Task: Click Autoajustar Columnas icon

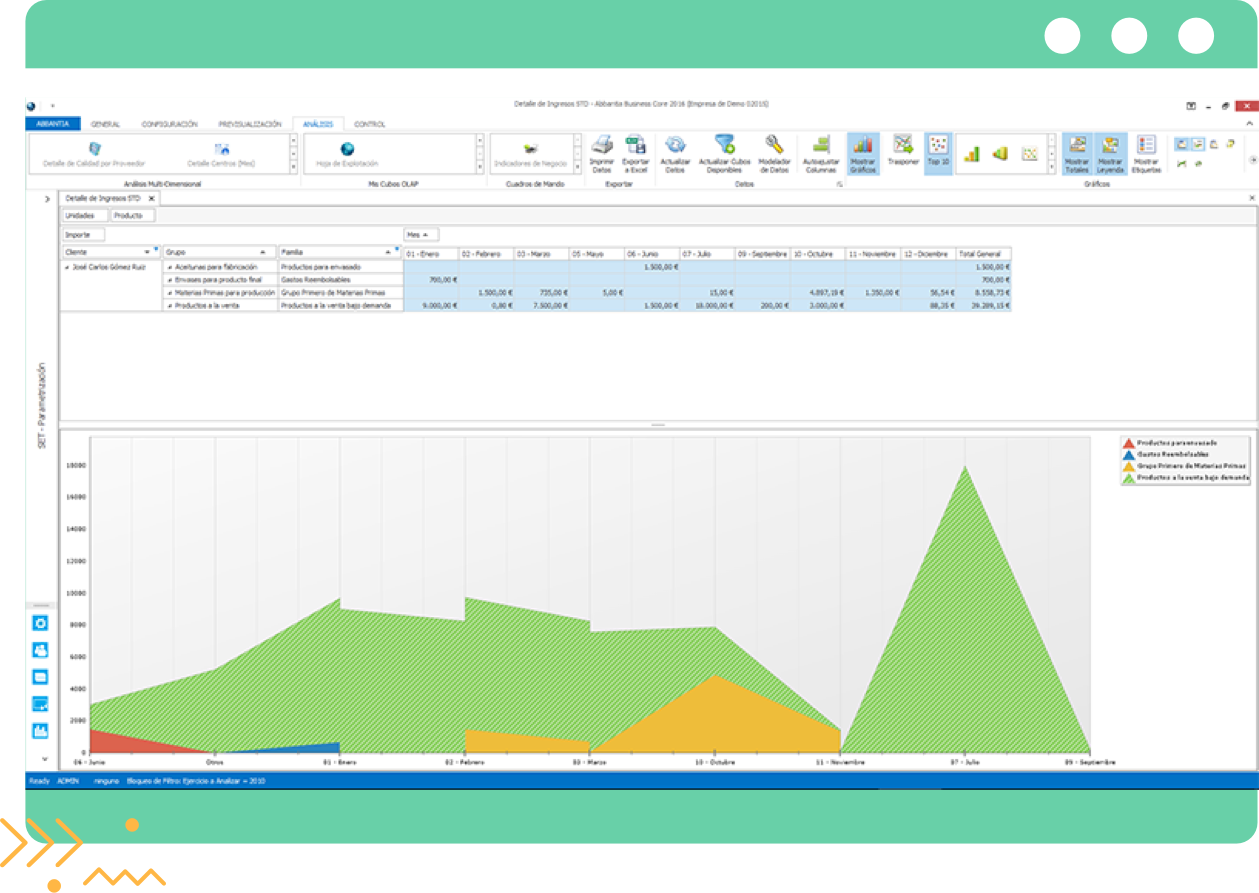Action: [x=820, y=147]
